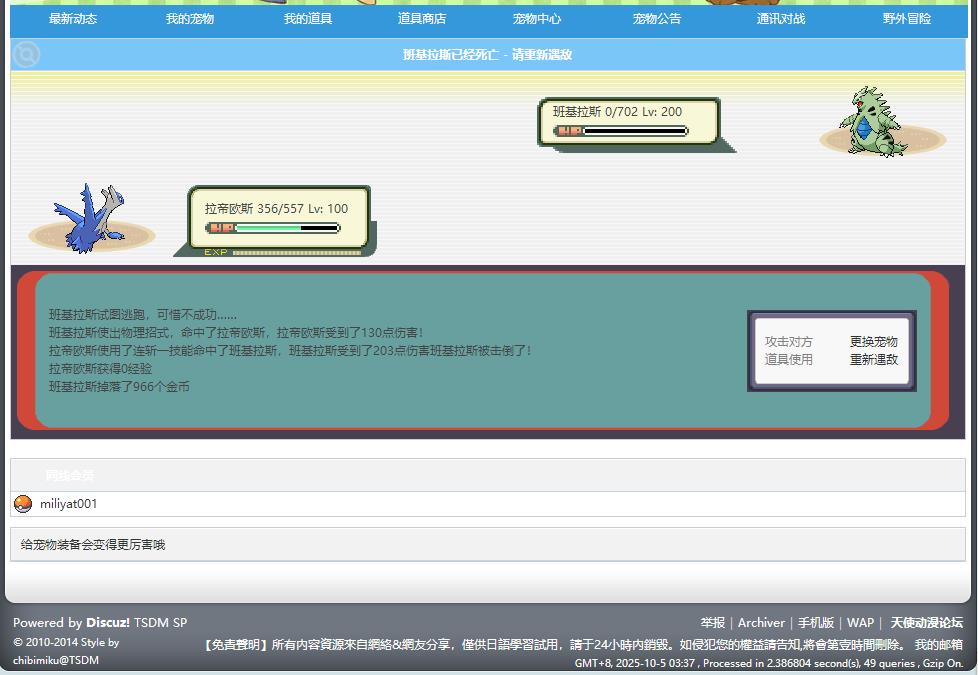Choose 攻击对方 in the battle menu
The height and width of the screenshot is (675, 978).
point(789,341)
